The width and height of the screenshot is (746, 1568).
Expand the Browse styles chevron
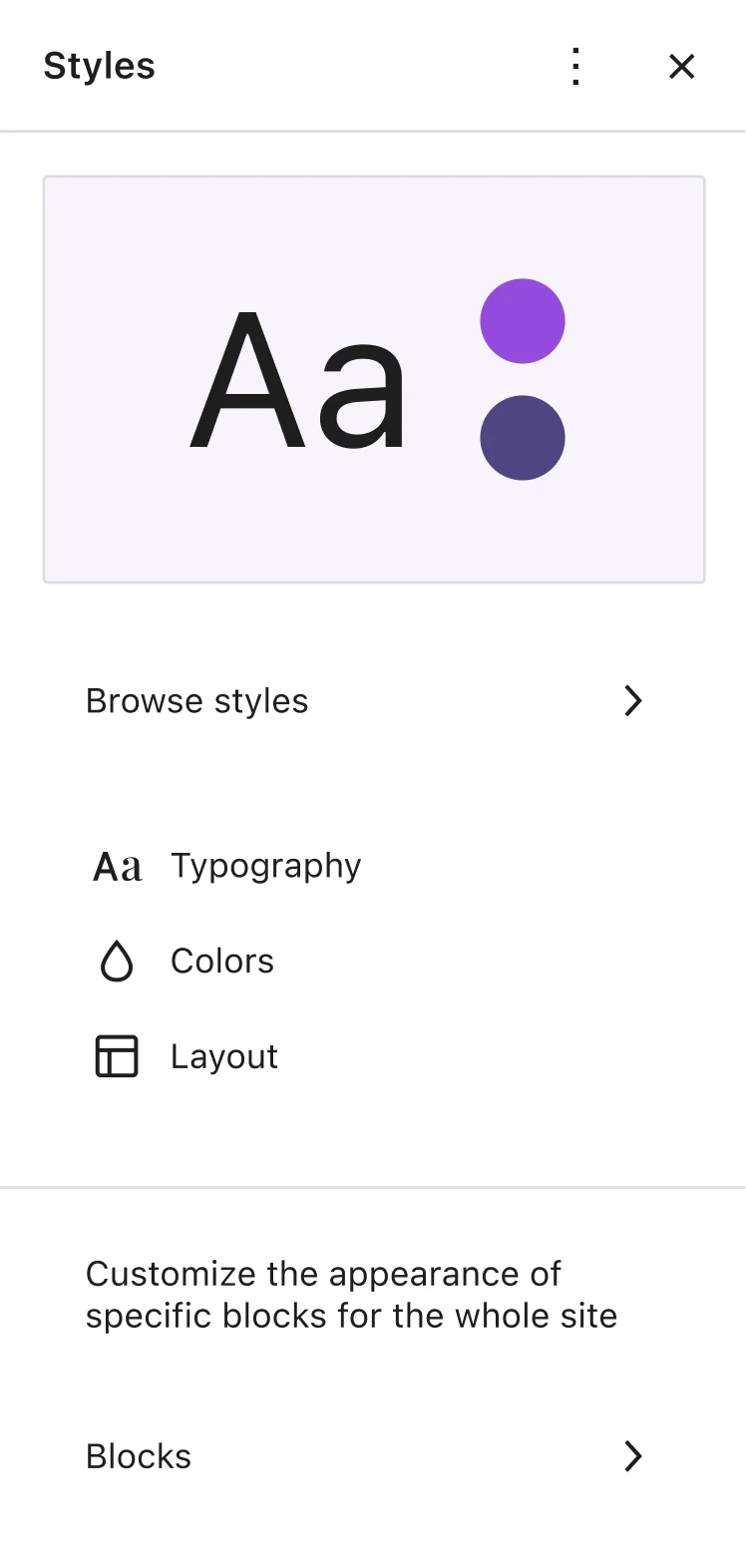(632, 701)
